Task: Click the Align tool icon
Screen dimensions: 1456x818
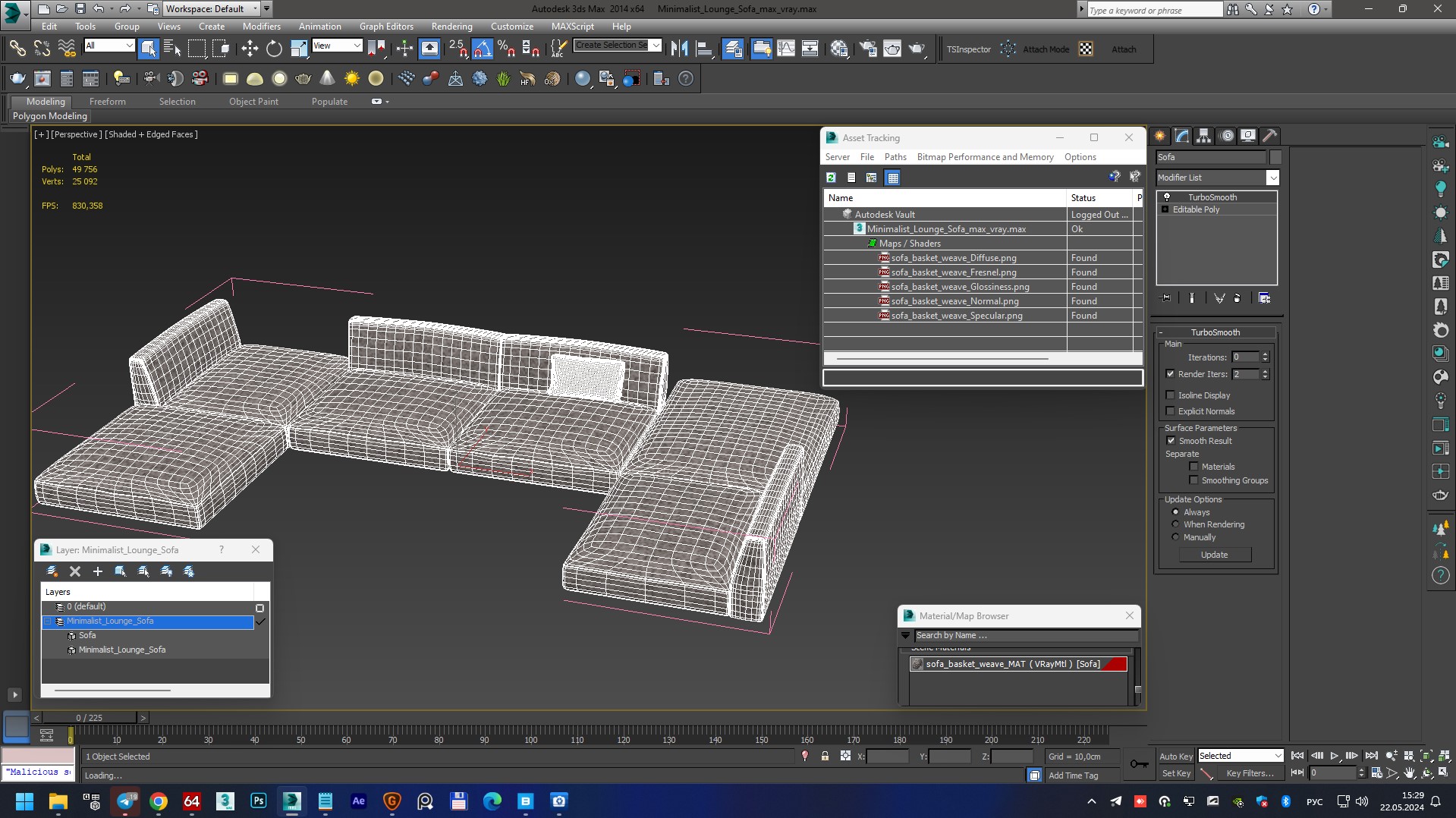Action: 703,49
